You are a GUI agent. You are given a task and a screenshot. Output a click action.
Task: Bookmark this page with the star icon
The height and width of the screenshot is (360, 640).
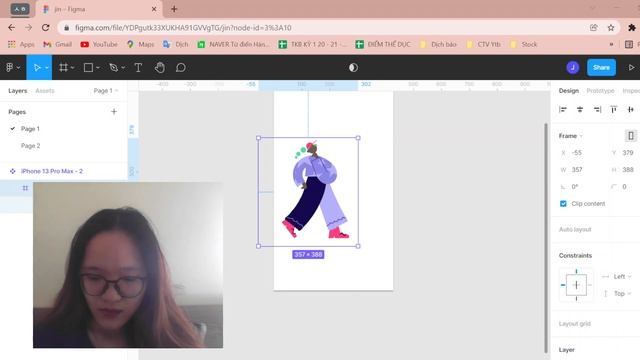coord(611,27)
